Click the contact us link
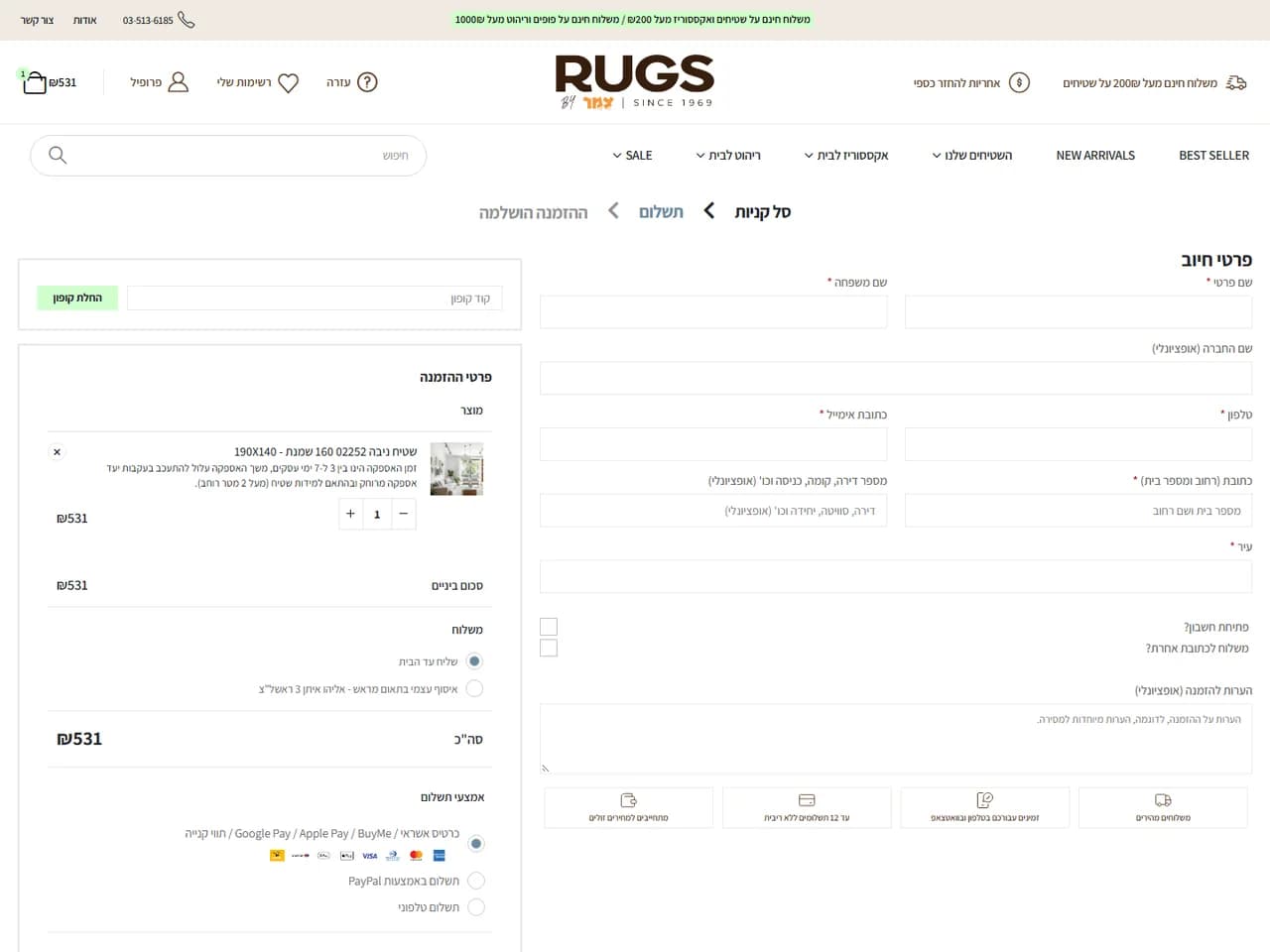This screenshot has height=952, width=1270. pos(38,20)
